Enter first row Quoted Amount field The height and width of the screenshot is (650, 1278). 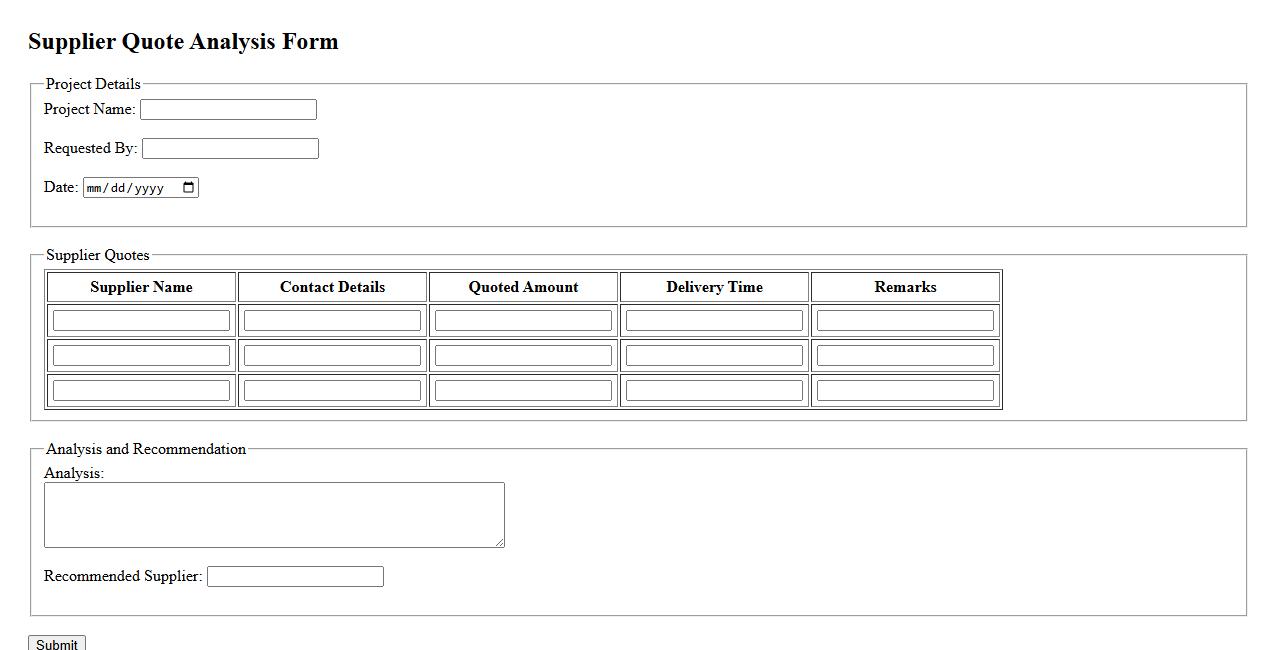523,320
